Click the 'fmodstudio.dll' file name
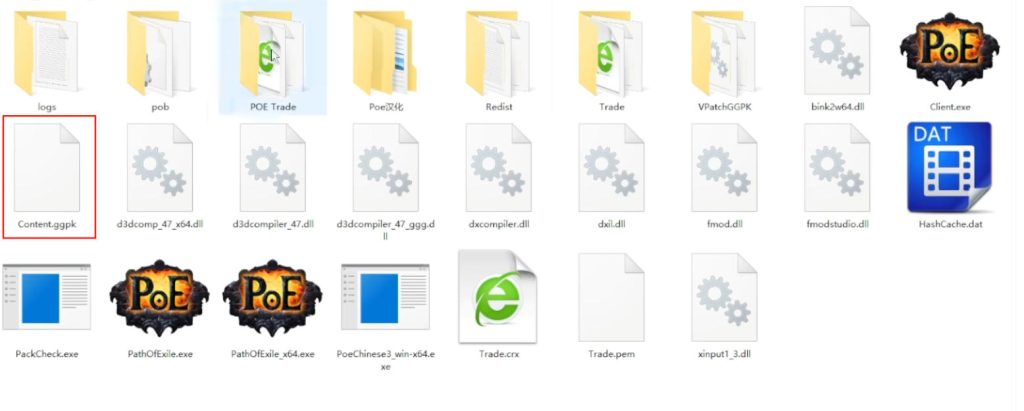This screenshot has width=1024, height=411. [837, 224]
